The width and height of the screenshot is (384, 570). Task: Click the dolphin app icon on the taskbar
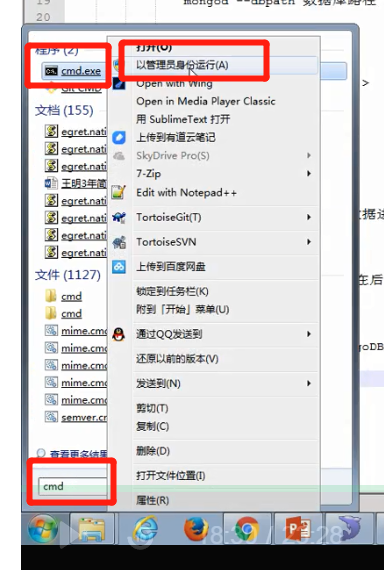click(x=348, y=529)
